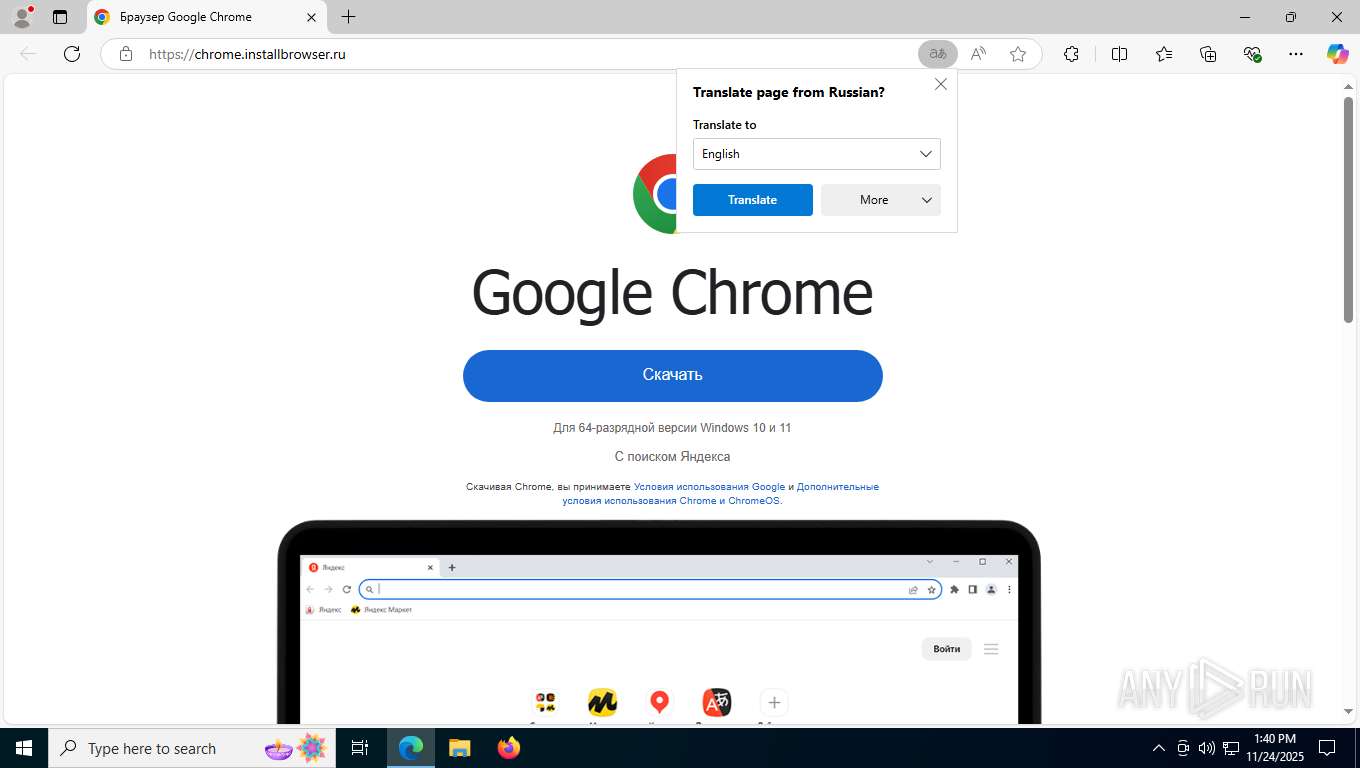Open Условия использования Google link

point(709,487)
